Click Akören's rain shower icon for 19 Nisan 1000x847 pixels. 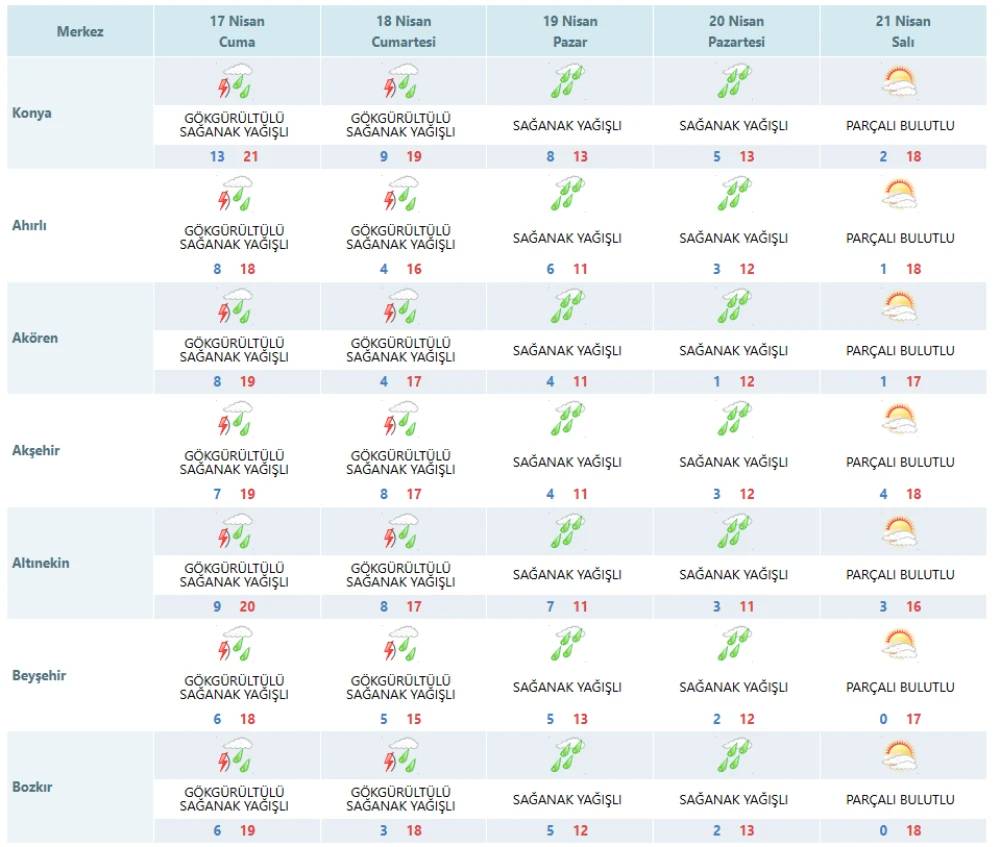coord(569,306)
